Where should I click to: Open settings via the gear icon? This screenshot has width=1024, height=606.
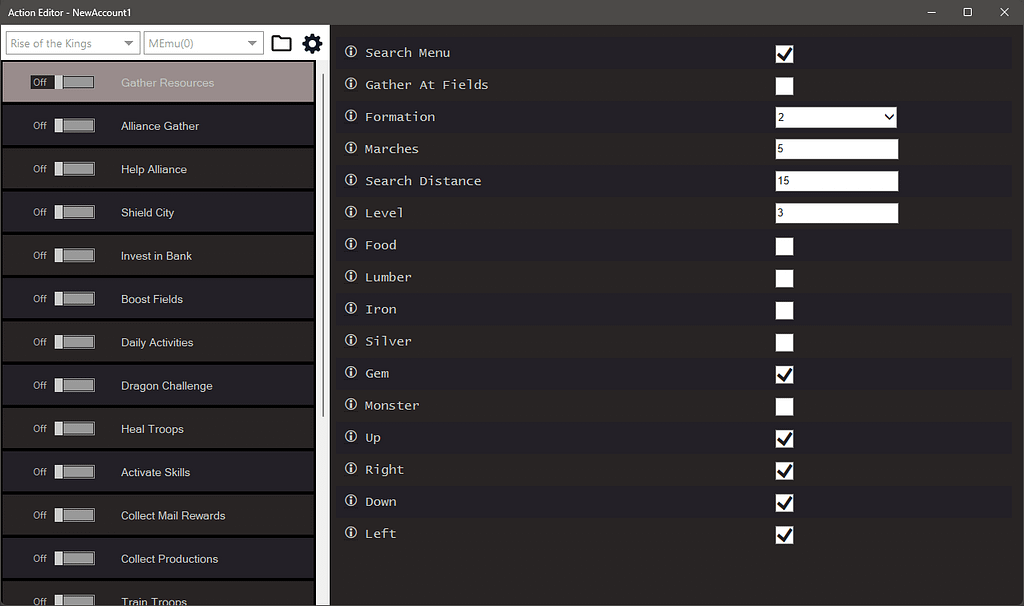312,43
